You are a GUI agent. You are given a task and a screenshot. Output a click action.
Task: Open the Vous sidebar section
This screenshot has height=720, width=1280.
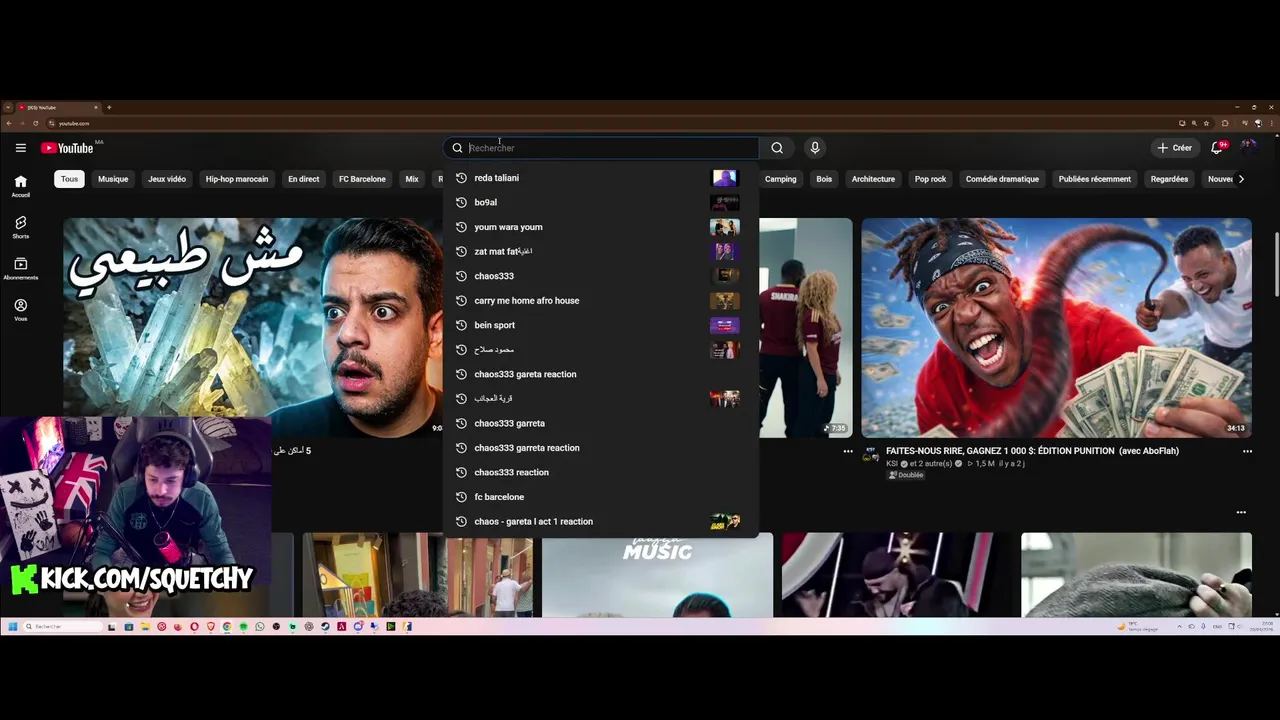pyautogui.click(x=20, y=310)
